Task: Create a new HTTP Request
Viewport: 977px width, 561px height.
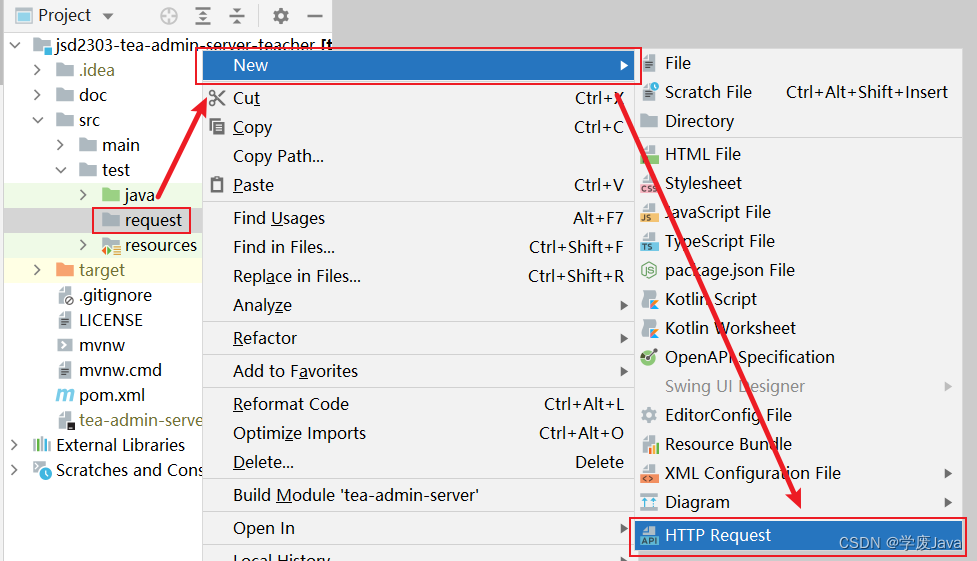Action: click(798, 536)
